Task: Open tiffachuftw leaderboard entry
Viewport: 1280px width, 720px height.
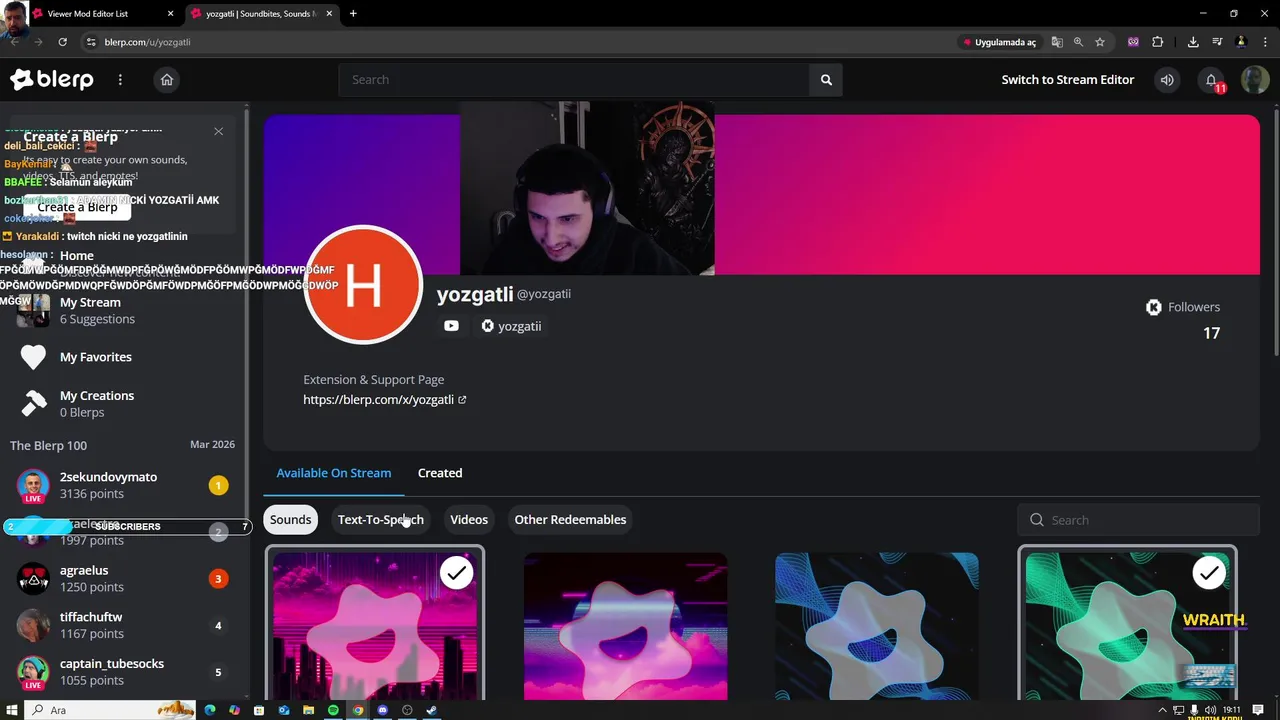Action: pyautogui.click(x=125, y=625)
